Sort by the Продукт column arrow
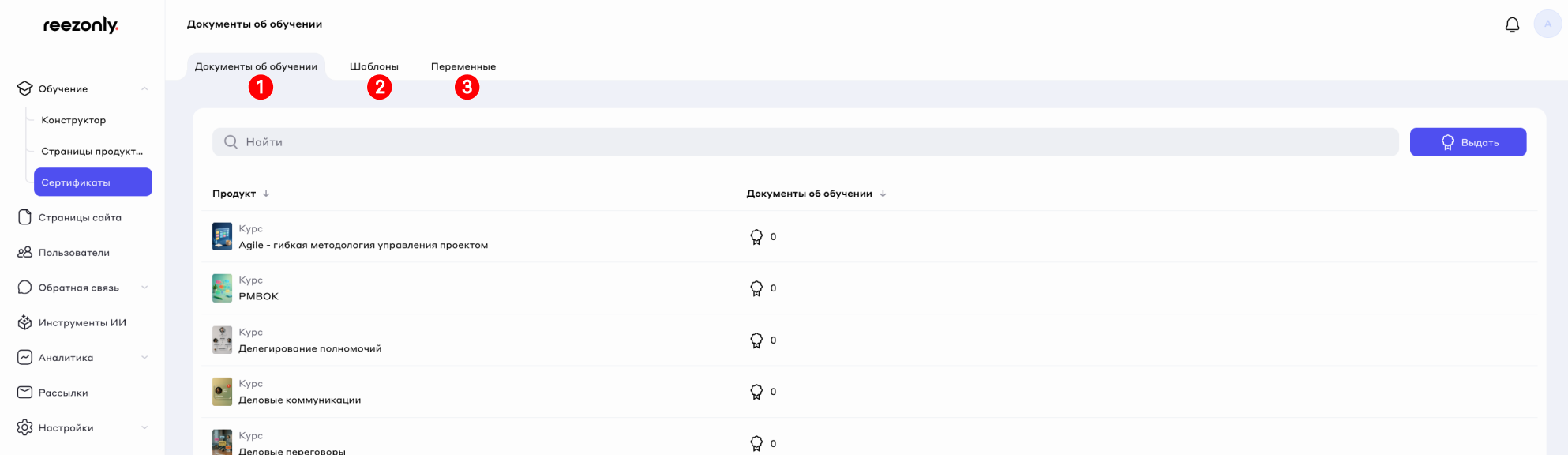Screen dimensions: 1568x455 pos(266,194)
